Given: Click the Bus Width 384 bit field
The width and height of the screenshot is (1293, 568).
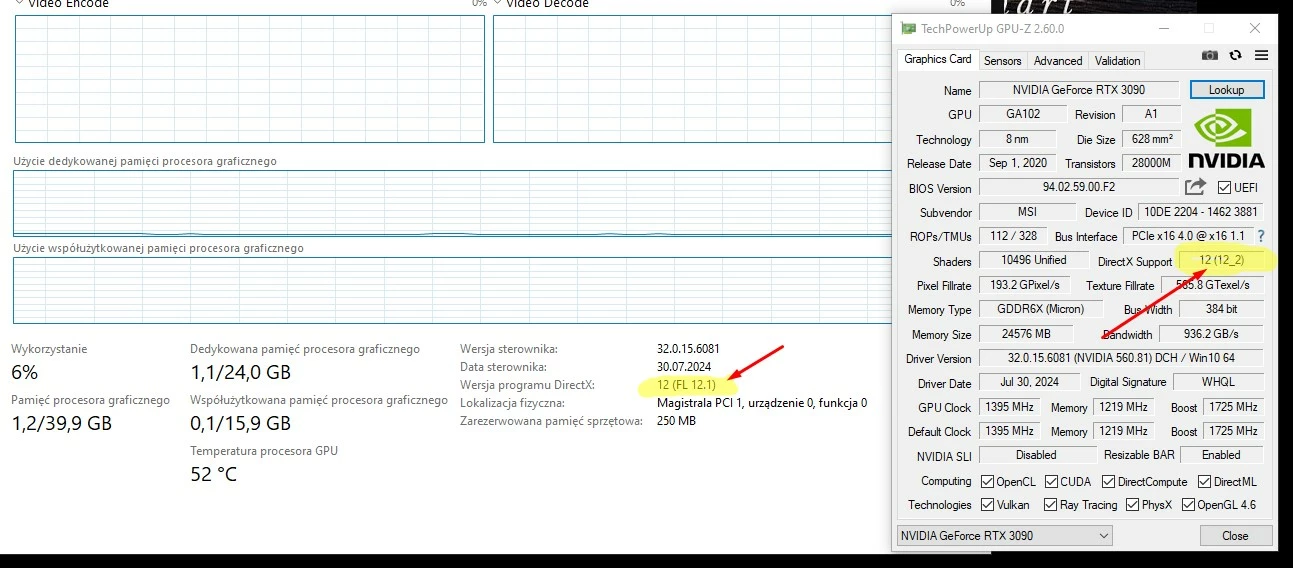Looking at the screenshot, I should pyautogui.click(x=1221, y=309).
